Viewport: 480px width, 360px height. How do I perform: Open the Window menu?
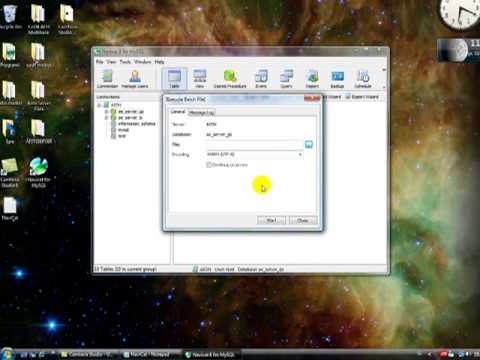143,62
